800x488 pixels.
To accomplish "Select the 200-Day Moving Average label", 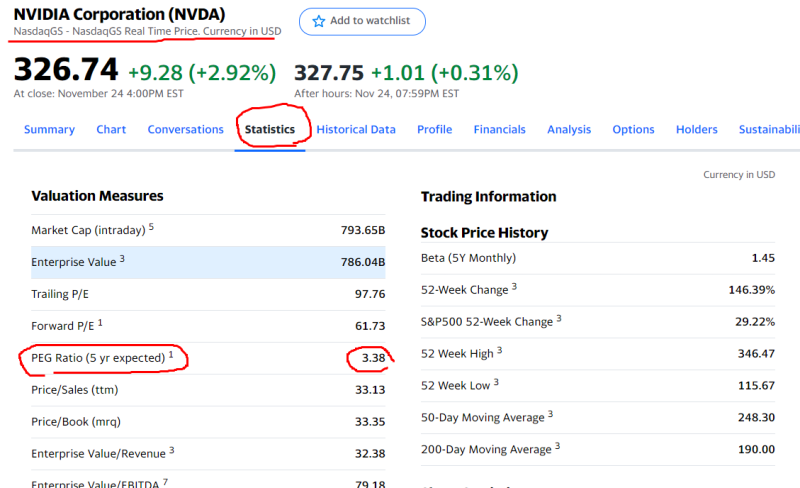I will pos(486,449).
